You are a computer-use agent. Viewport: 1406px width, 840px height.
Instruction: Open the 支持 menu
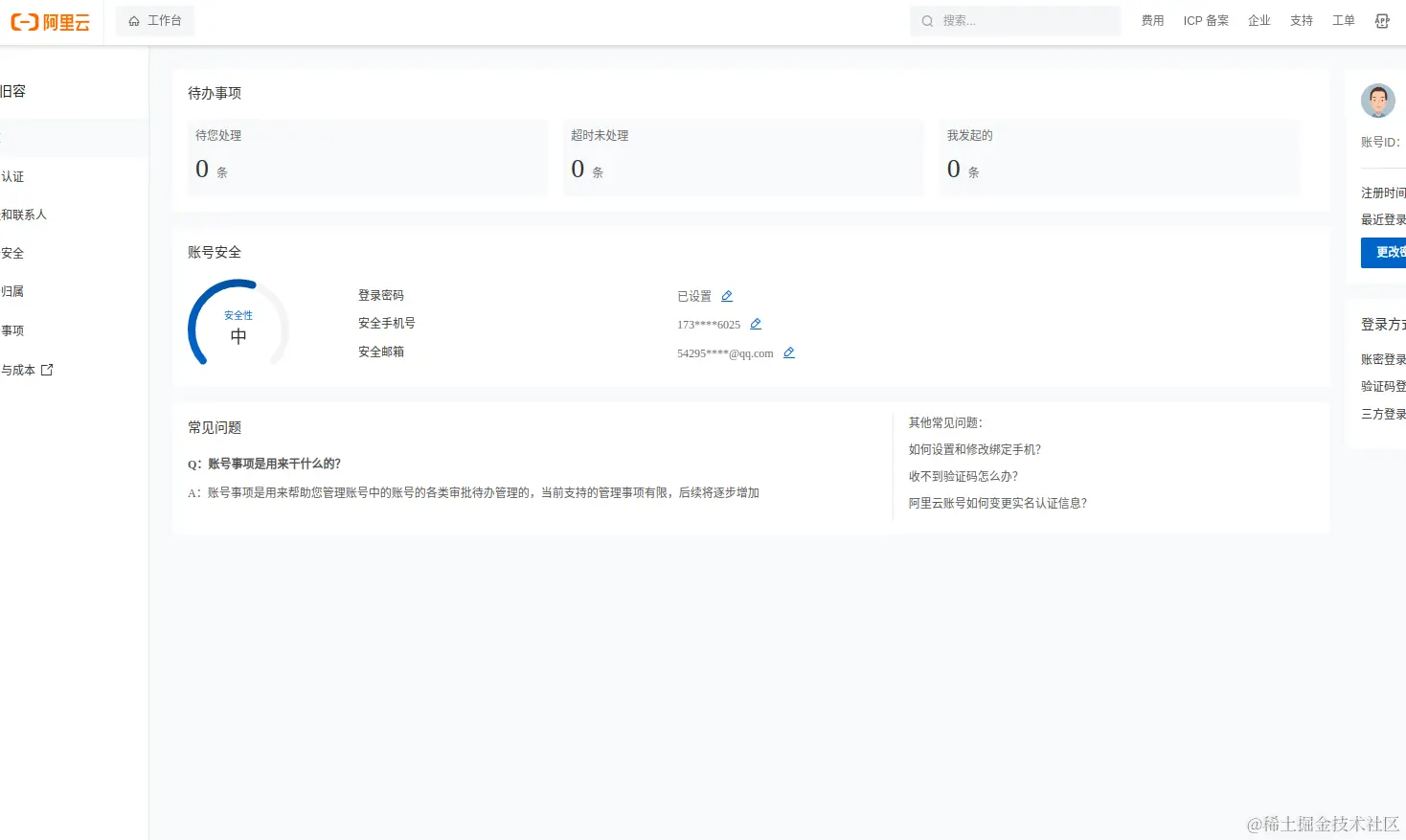pos(1302,21)
